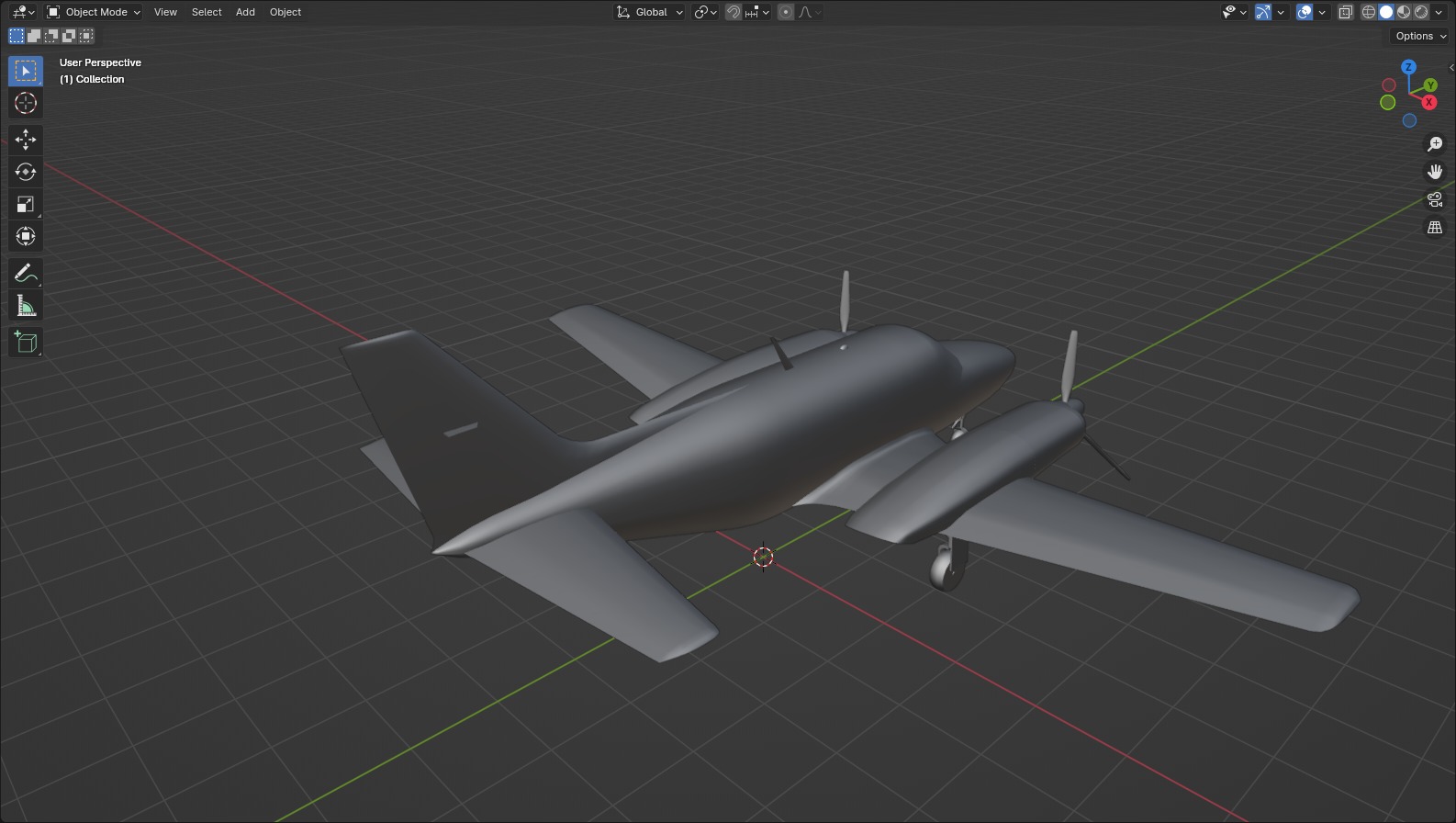Open the Add menu
The width and height of the screenshot is (1456, 823).
point(245,12)
